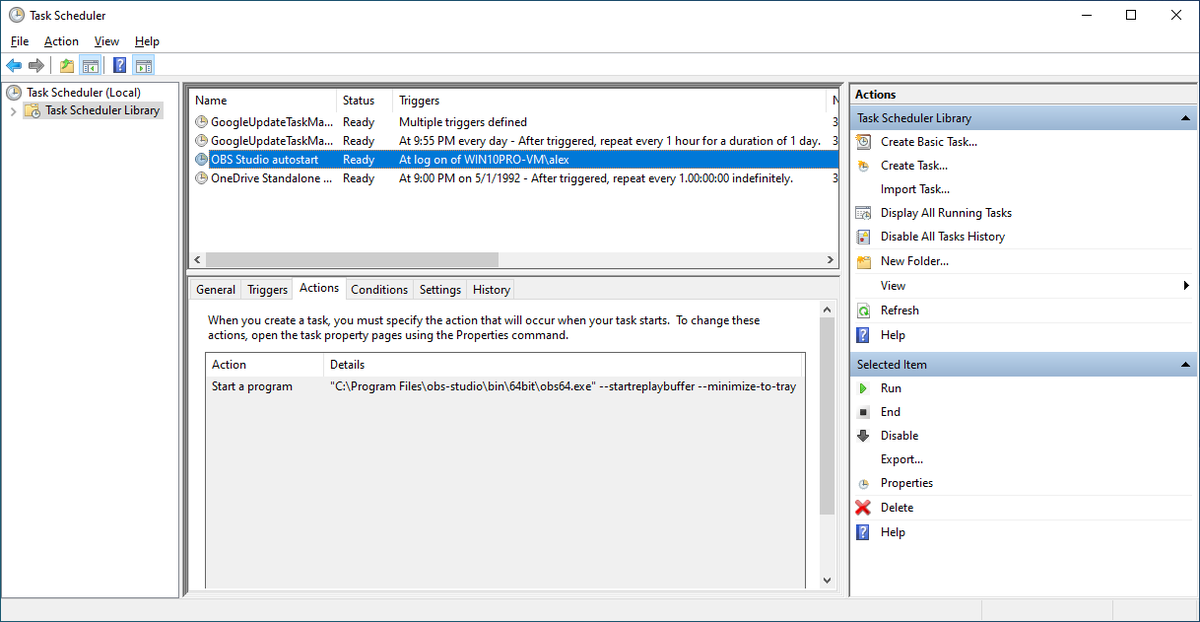1200x622 pixels.
Task: Sort tasks by the Triggers column header
Action: pyautogui.click(x=611, y=100)
